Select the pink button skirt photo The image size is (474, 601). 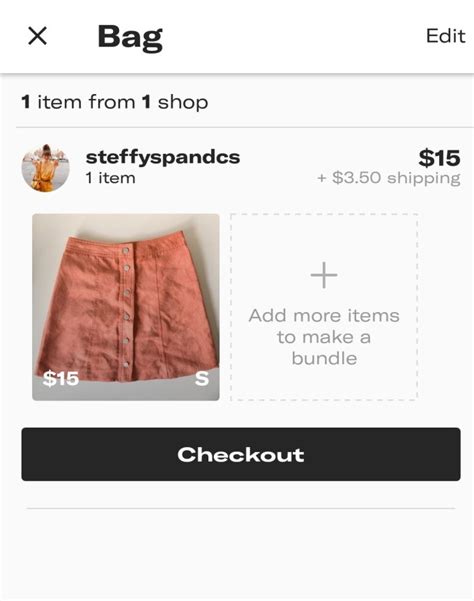(126, 307)
